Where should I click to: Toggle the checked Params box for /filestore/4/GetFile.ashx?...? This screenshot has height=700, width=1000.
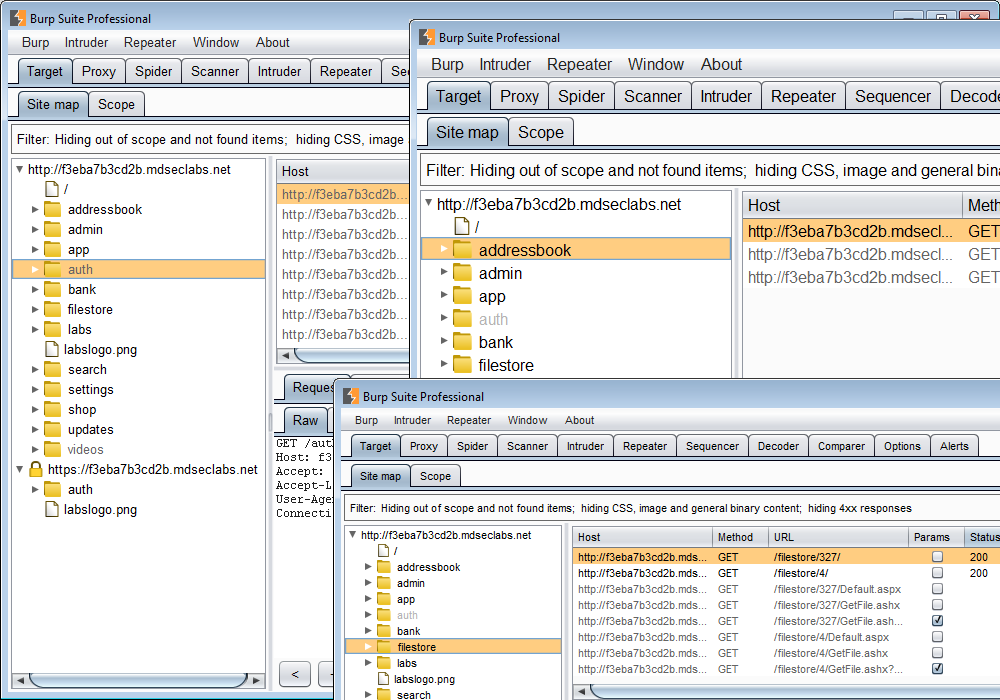(938, 668)
